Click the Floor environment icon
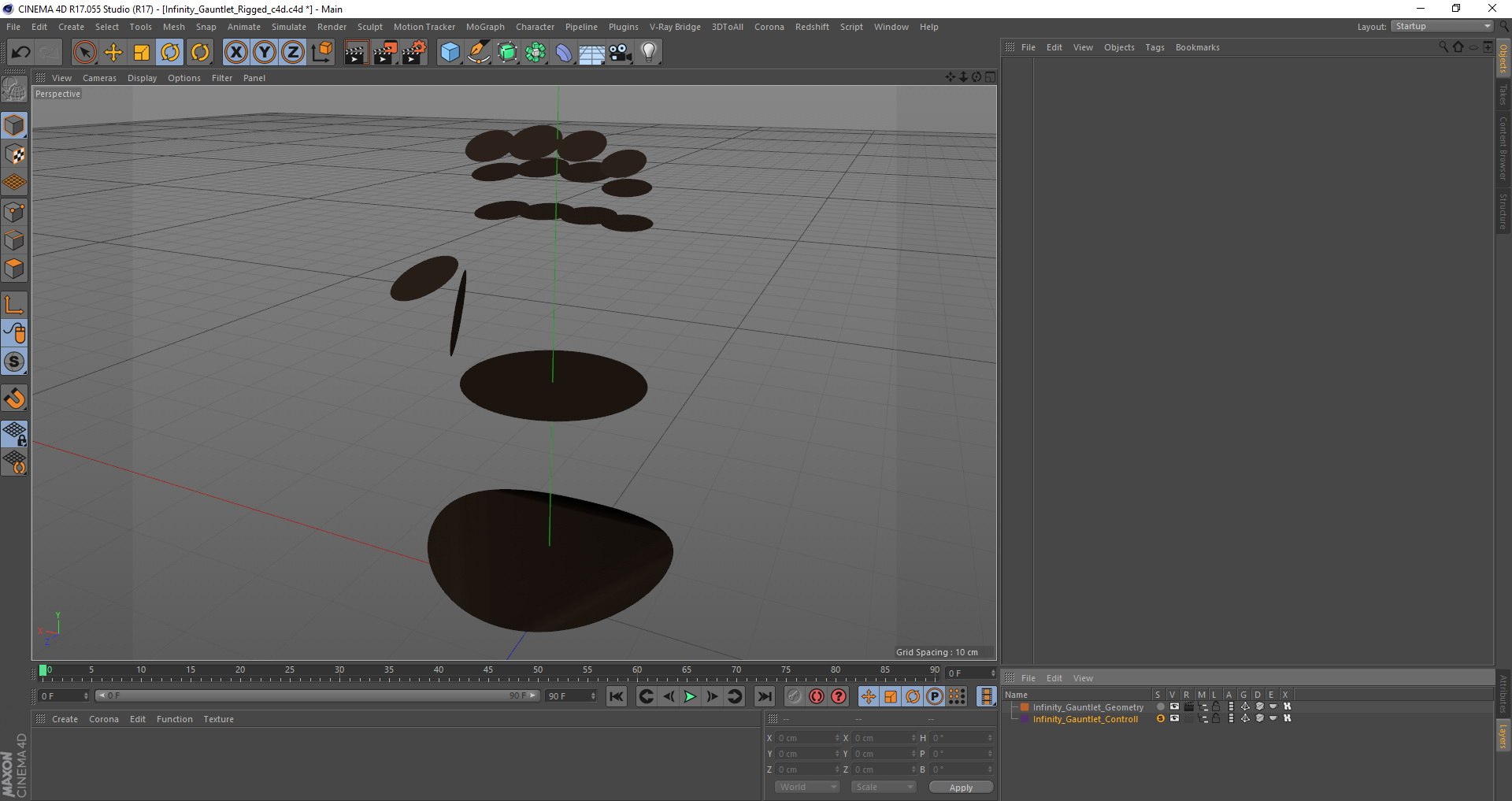The height and width of the screenshot is (801, 1512). point(591,53)
